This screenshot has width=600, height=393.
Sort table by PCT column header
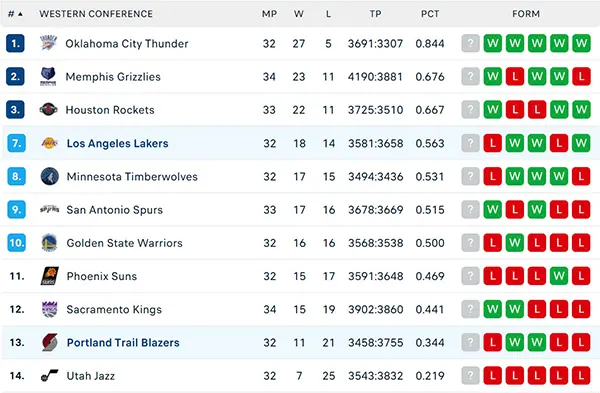click(x=430, y=14)
